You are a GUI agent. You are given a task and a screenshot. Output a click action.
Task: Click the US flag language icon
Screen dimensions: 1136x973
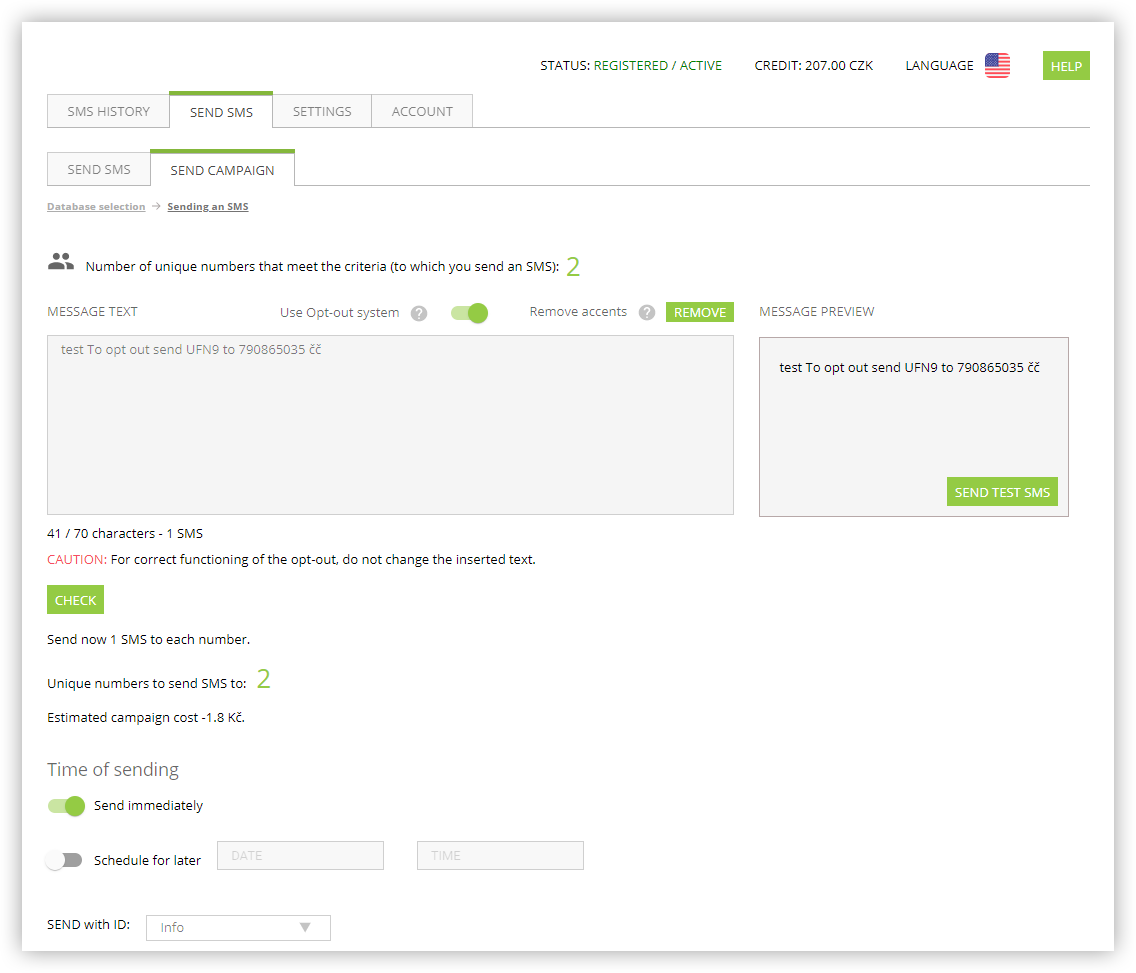[997, 66]
